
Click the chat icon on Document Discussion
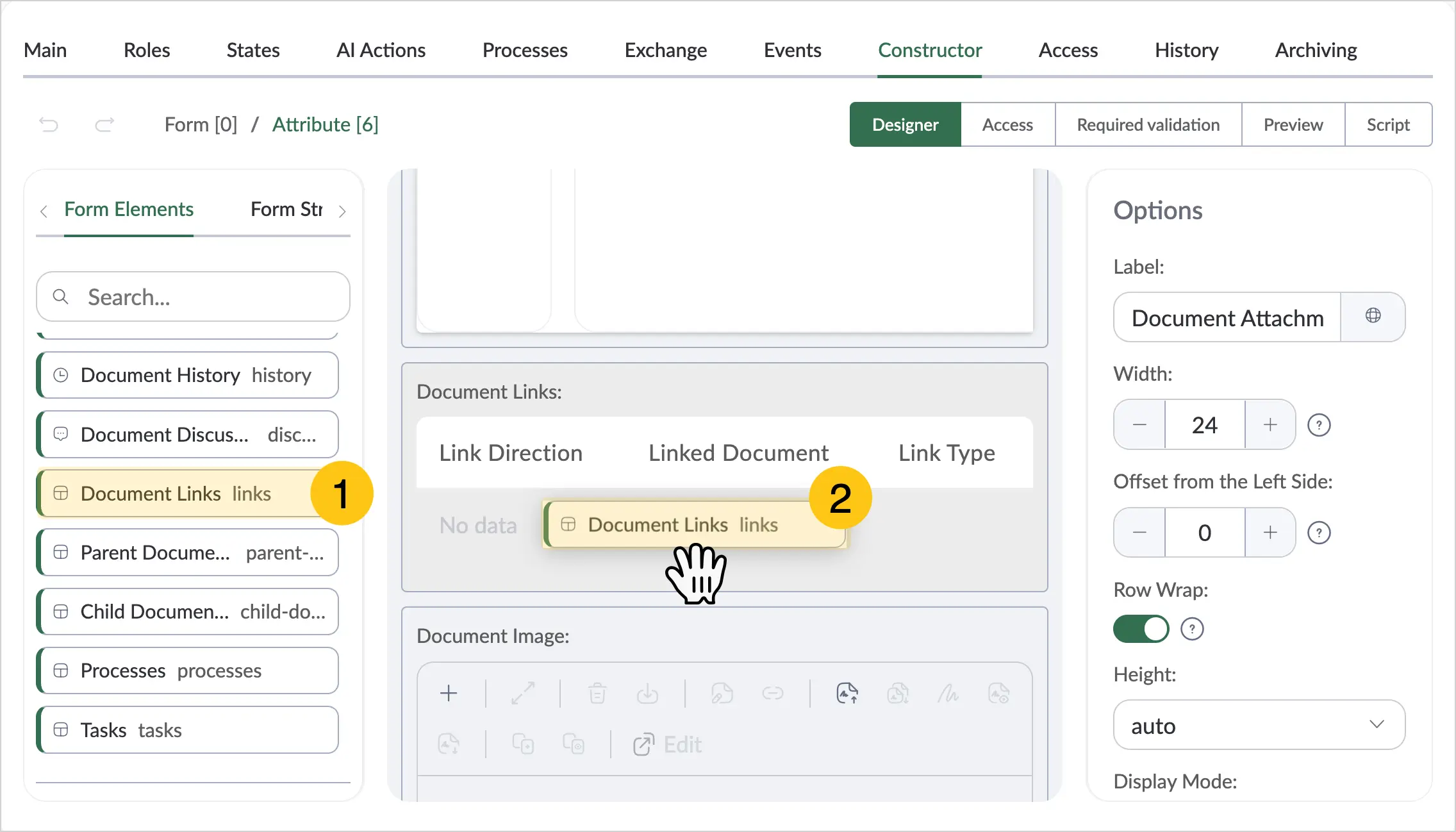pos(61,435)
